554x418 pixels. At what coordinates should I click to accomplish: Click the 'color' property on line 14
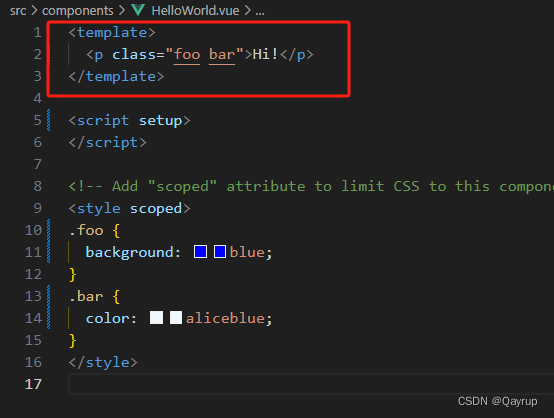coord(107,318)
